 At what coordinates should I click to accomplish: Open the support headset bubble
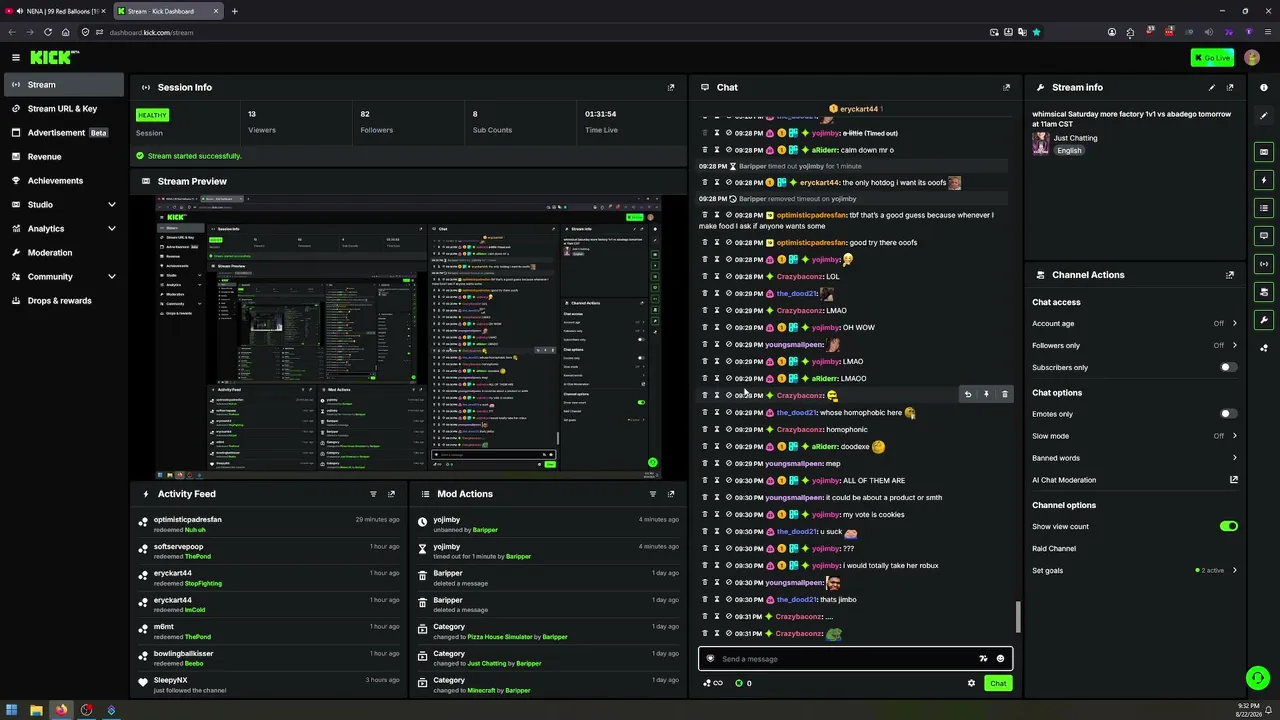1258,678
